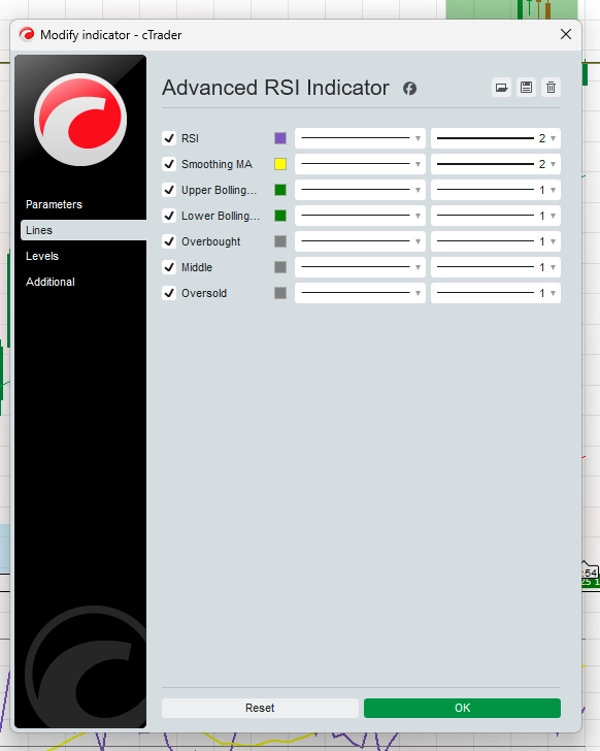This screenshot has width=600, height=751.
Task: Click the Reset button
Action: tap(260, 708)
